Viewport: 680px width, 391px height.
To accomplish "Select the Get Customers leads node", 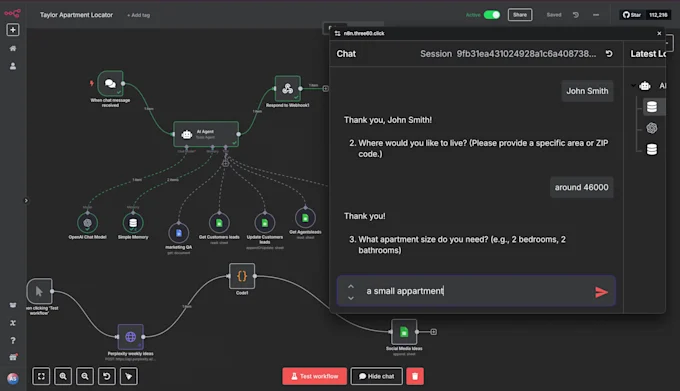I will 219,223.
